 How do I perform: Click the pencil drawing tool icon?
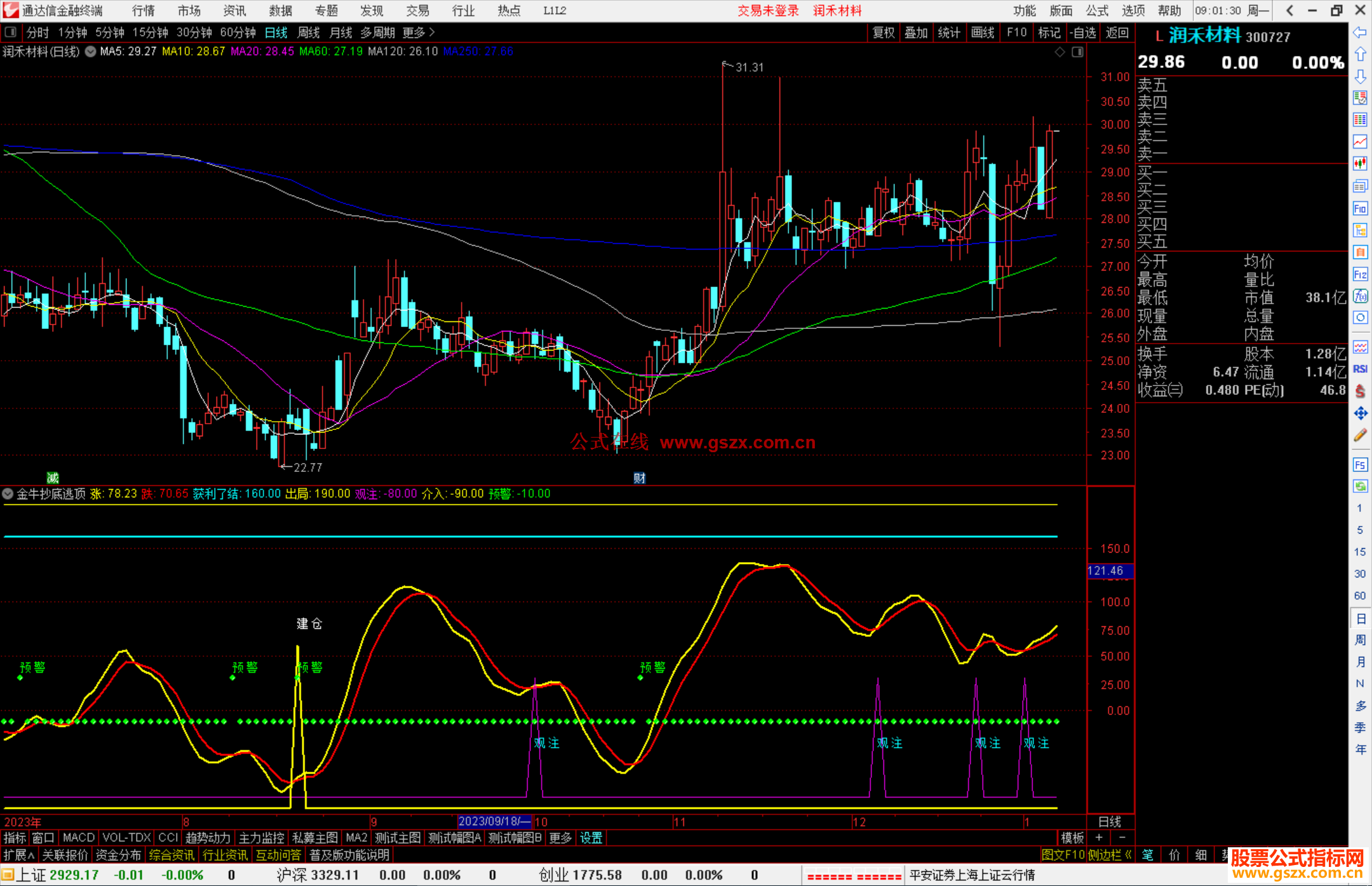[x=1360, y=436]
